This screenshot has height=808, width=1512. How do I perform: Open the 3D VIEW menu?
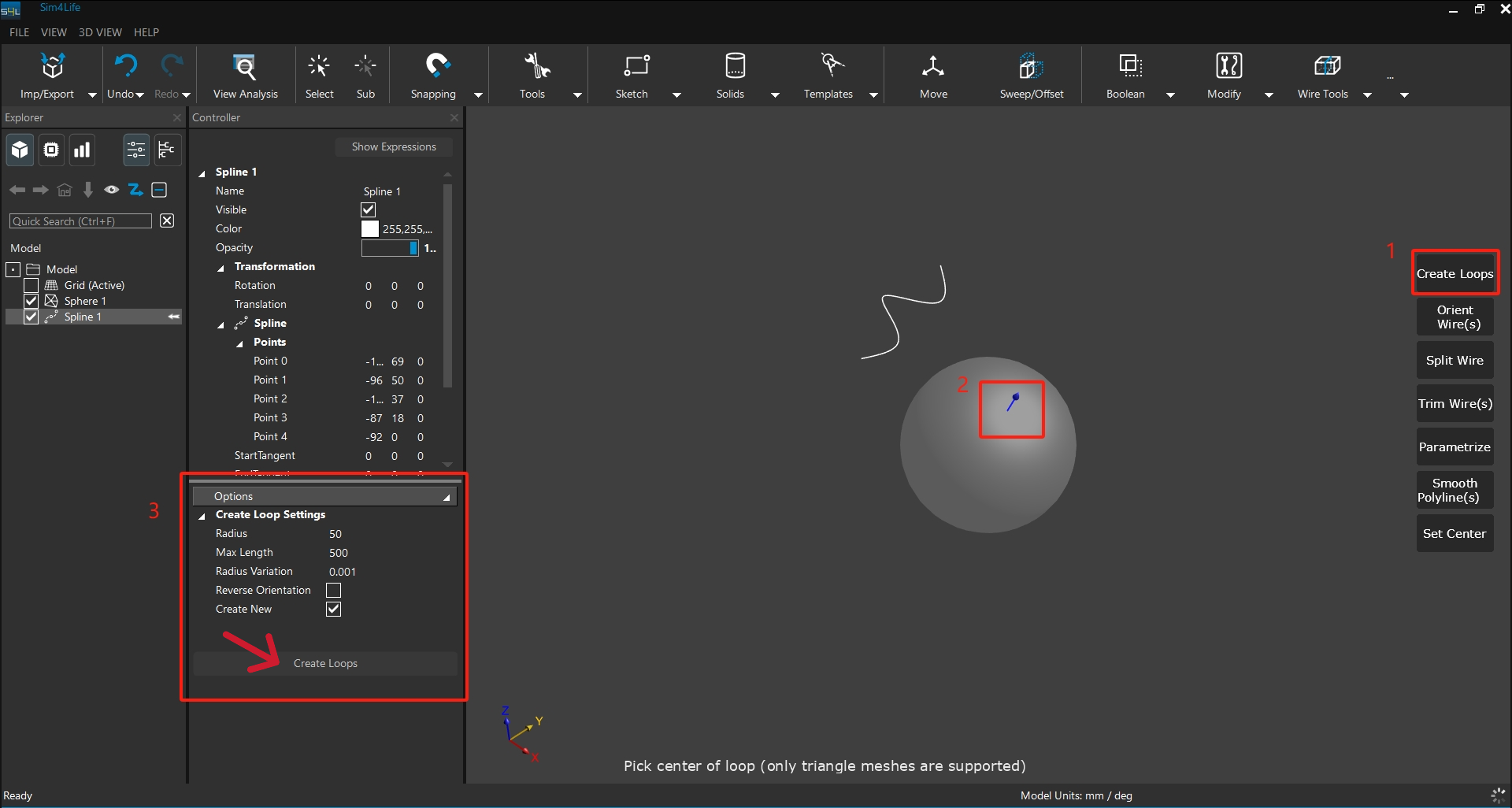tap(100, 32)
